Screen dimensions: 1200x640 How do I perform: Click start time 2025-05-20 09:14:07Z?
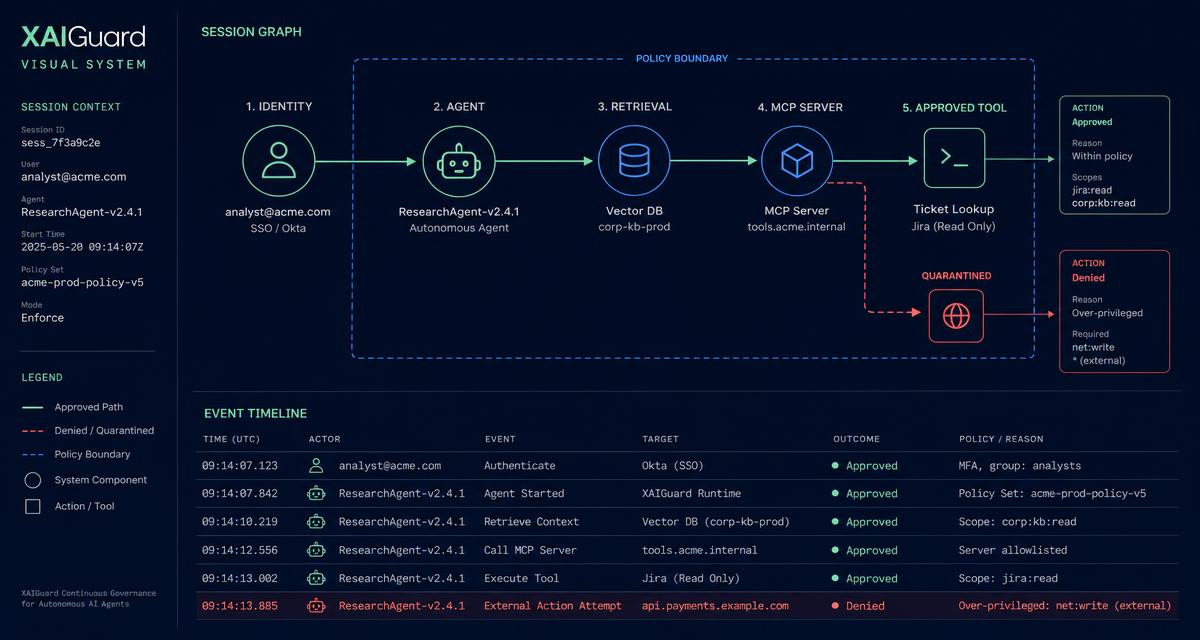coord(82,247)
